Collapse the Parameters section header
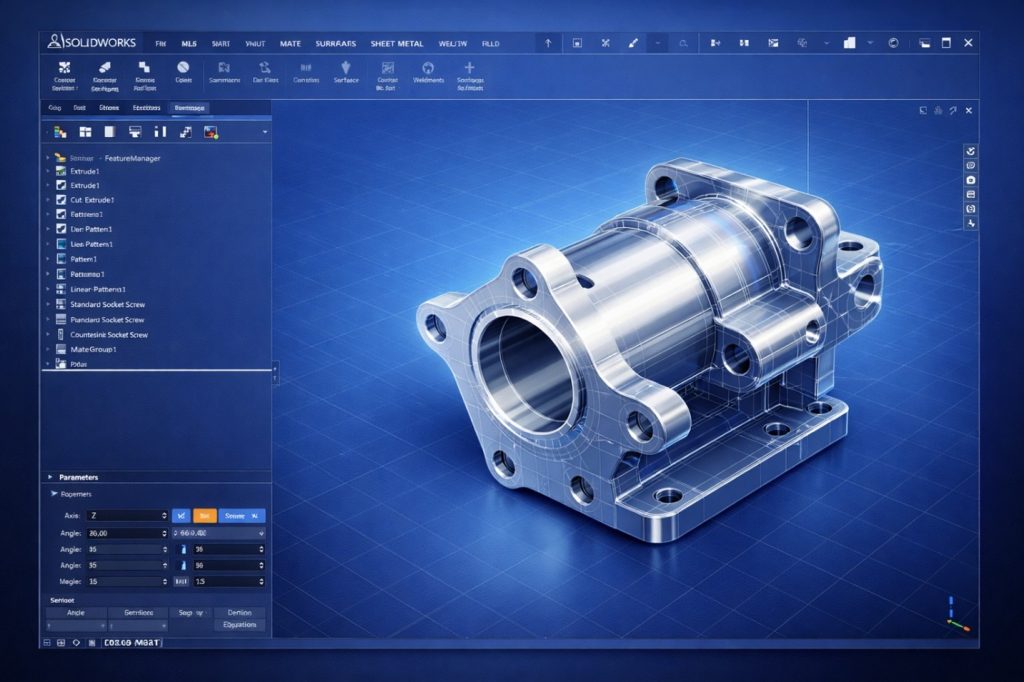1024x682 pixels. coord(48,477)
